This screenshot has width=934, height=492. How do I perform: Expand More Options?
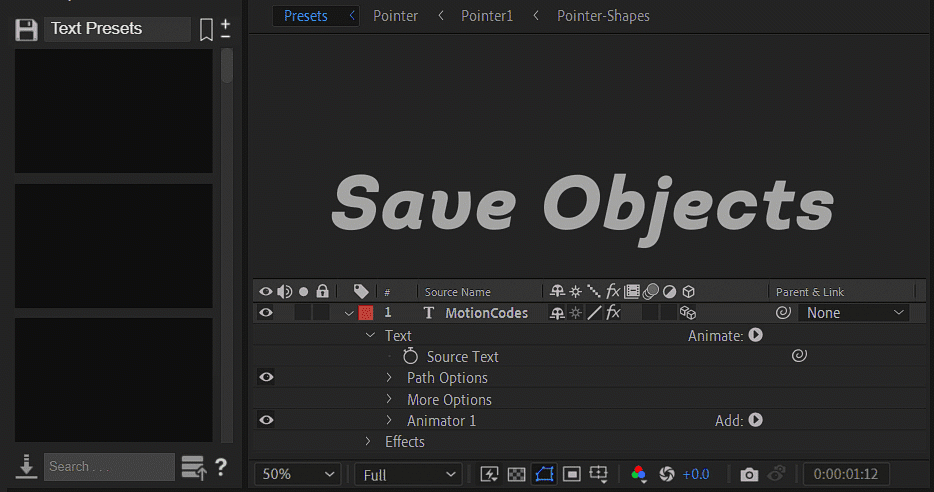pyautogui.click(x=389, y=398)
